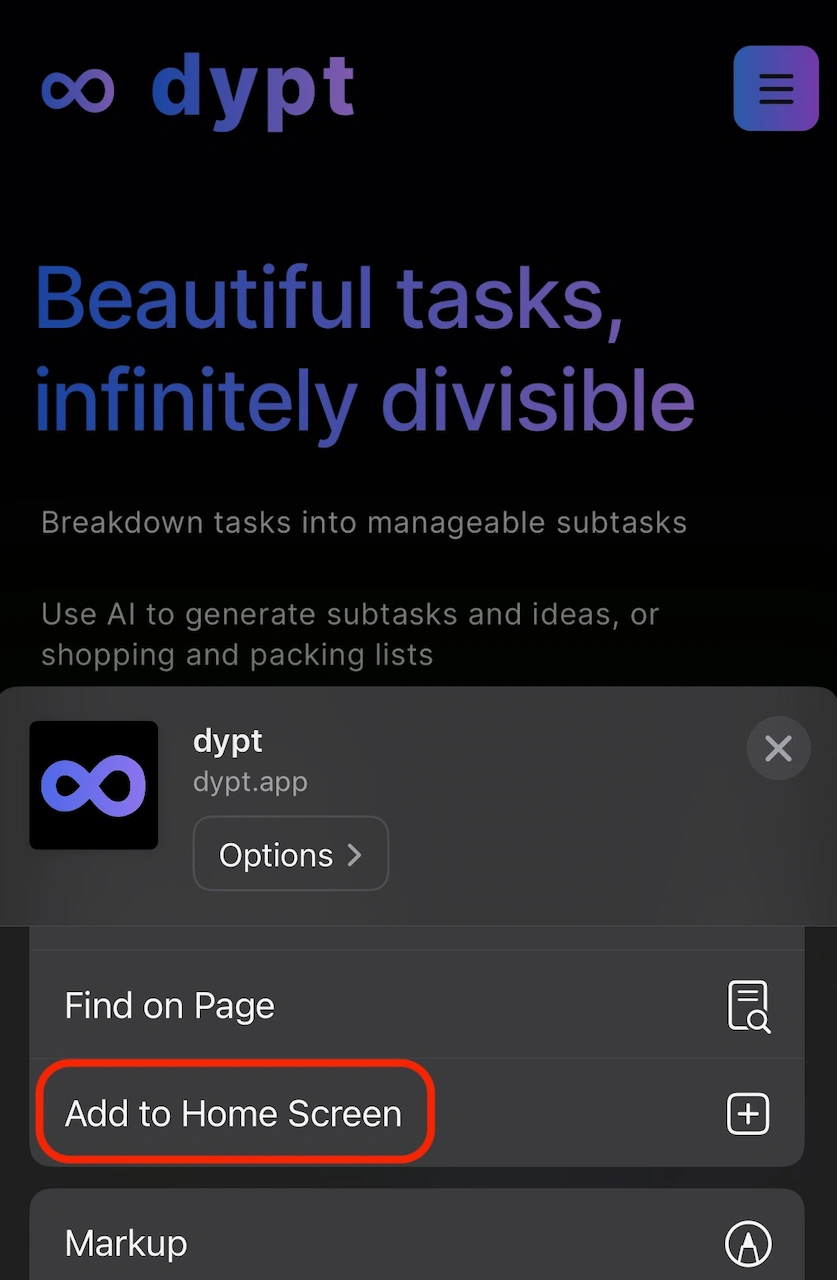Expand Options using its chevron arrow
The height and width of the screenshot is (1280, 837).
354,855
